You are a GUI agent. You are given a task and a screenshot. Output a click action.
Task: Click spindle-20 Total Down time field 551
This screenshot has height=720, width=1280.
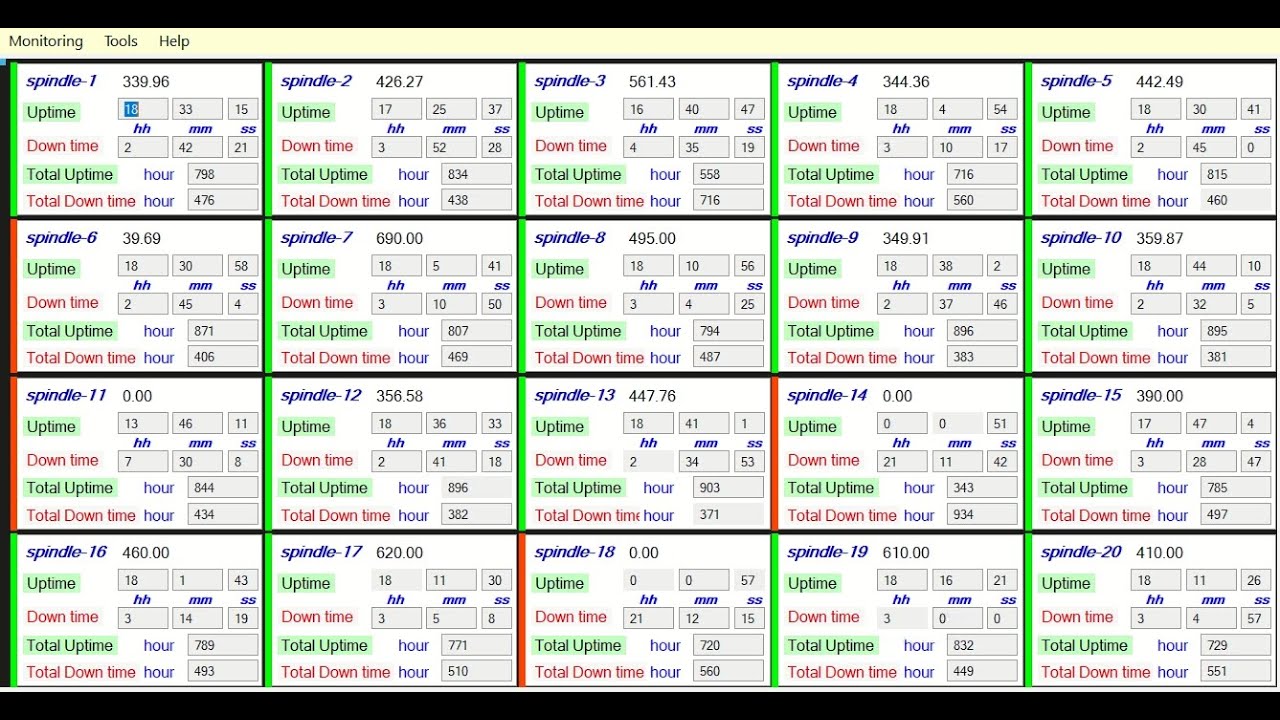[x=1236, y=671]
